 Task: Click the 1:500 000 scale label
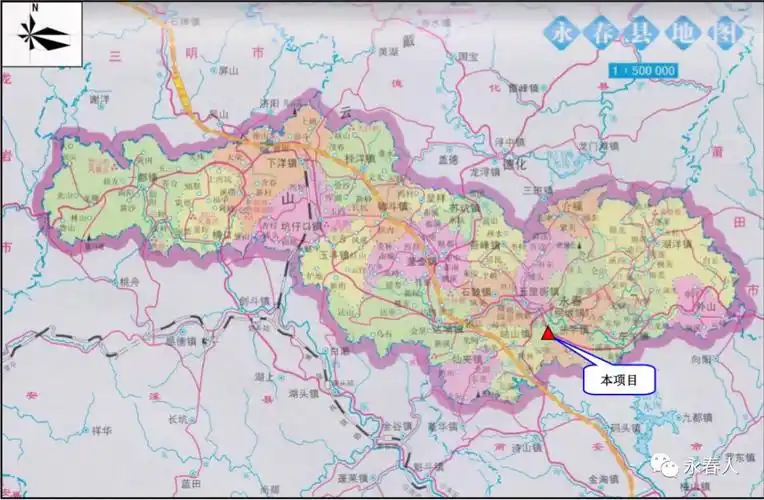pyautogui.click(x=643, y=71)
